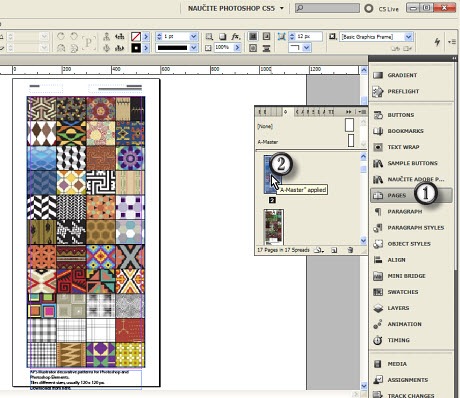Toggle the no text wrap icon
The image size is (460, 398).
click(x=253, y=36)
